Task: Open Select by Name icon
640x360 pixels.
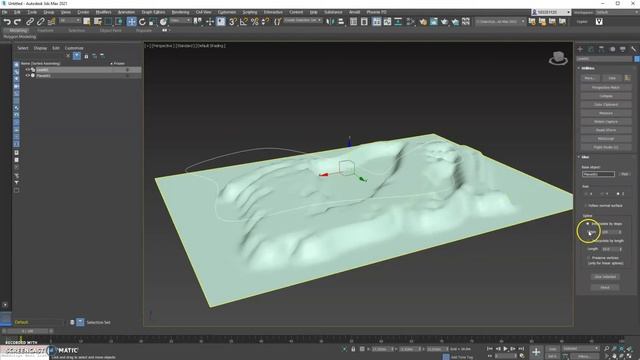Action: 98,22
